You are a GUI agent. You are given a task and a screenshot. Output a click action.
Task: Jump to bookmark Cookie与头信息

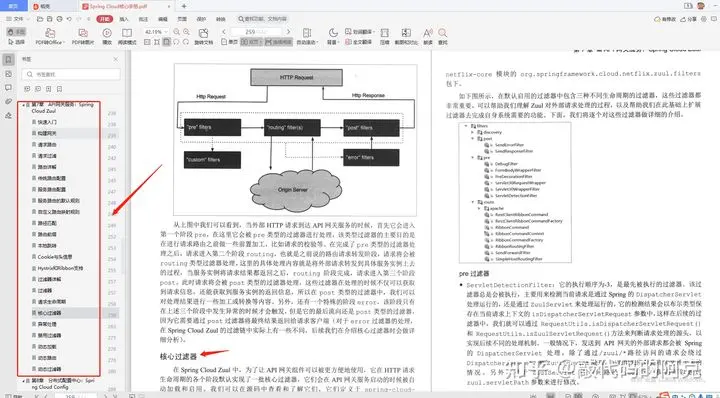pyautogui.click(x=54, y=257)
